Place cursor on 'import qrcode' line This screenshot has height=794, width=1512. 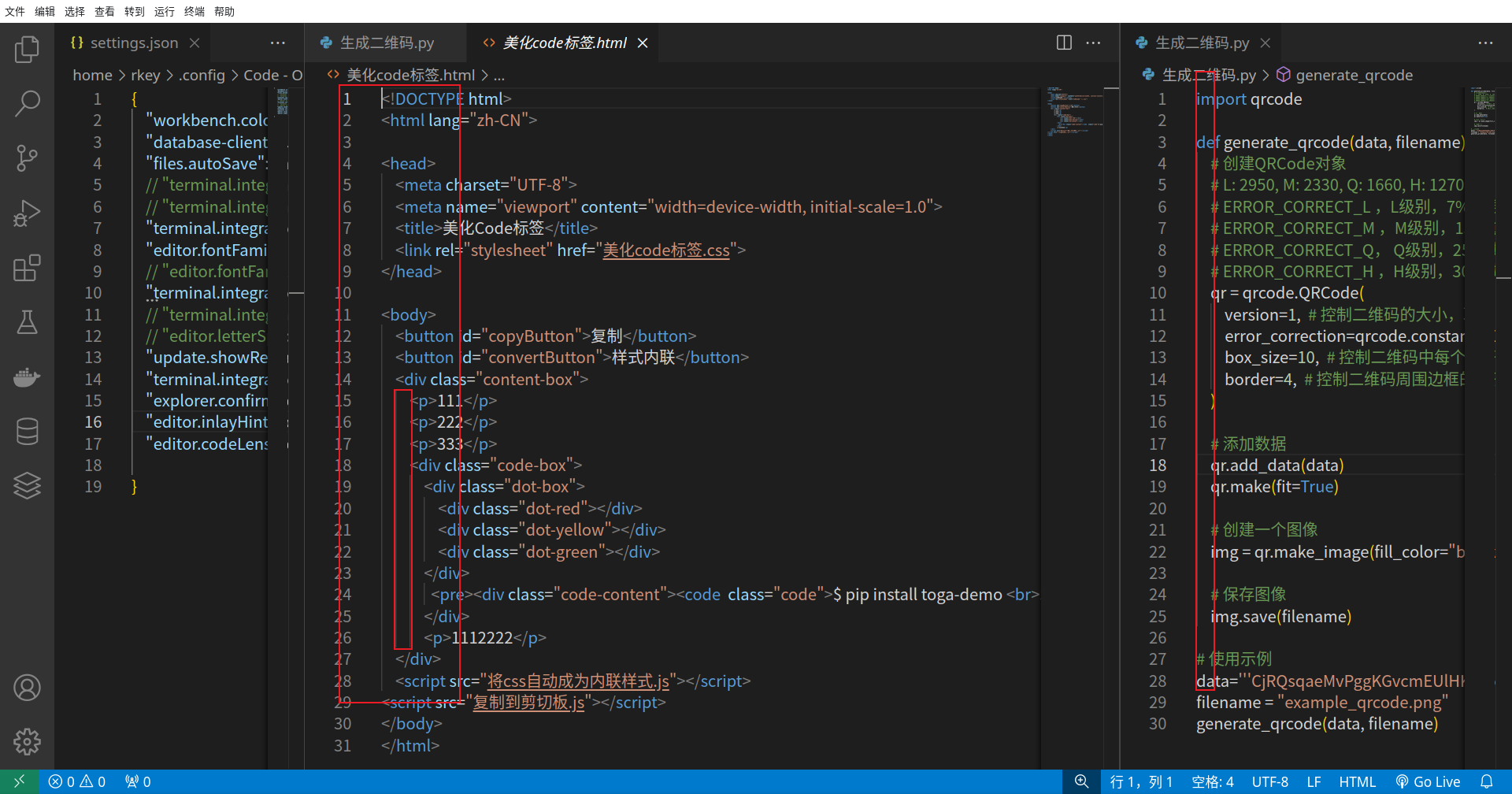coord(1248,99)
